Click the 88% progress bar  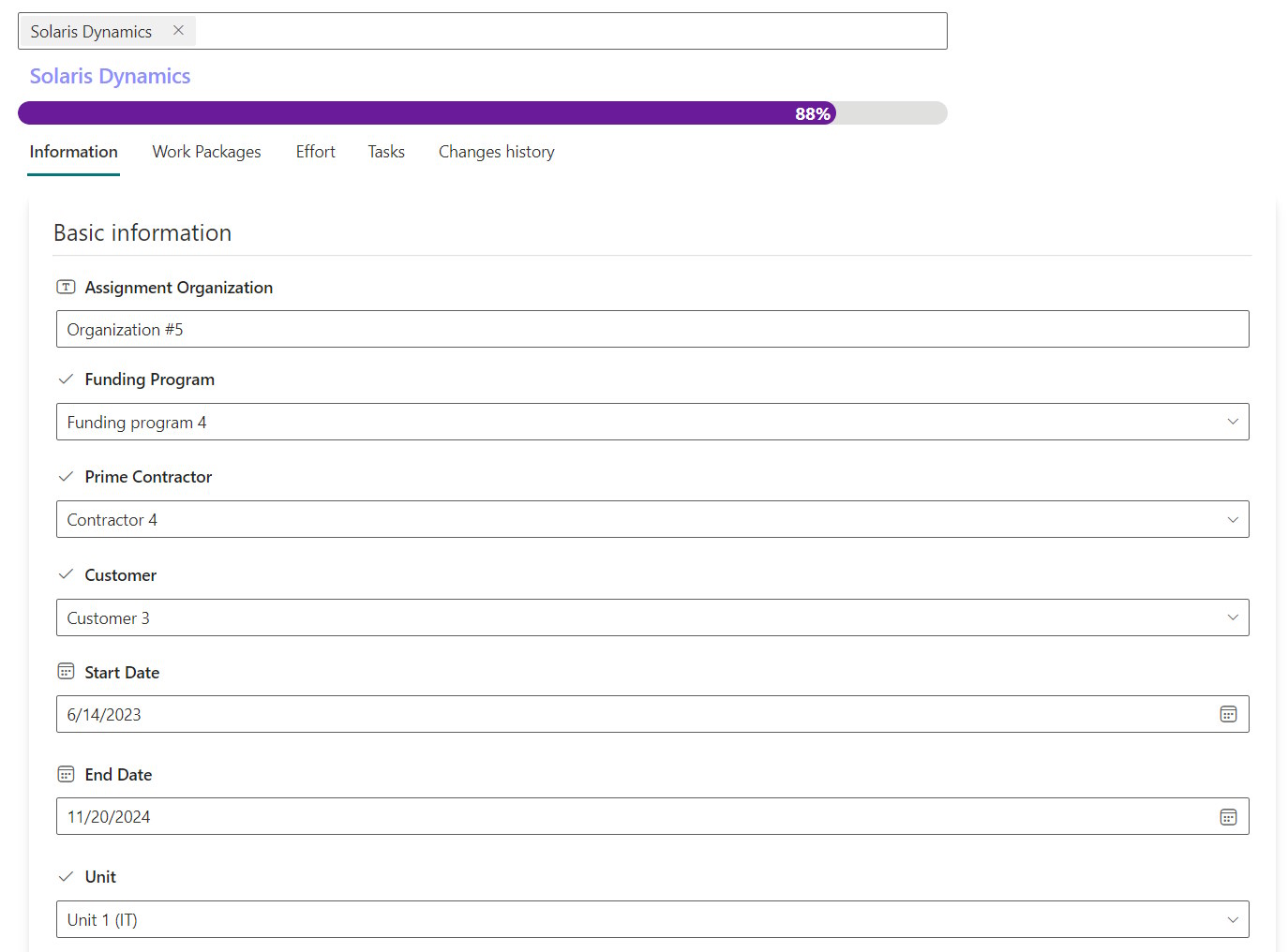tap(482, 113)
